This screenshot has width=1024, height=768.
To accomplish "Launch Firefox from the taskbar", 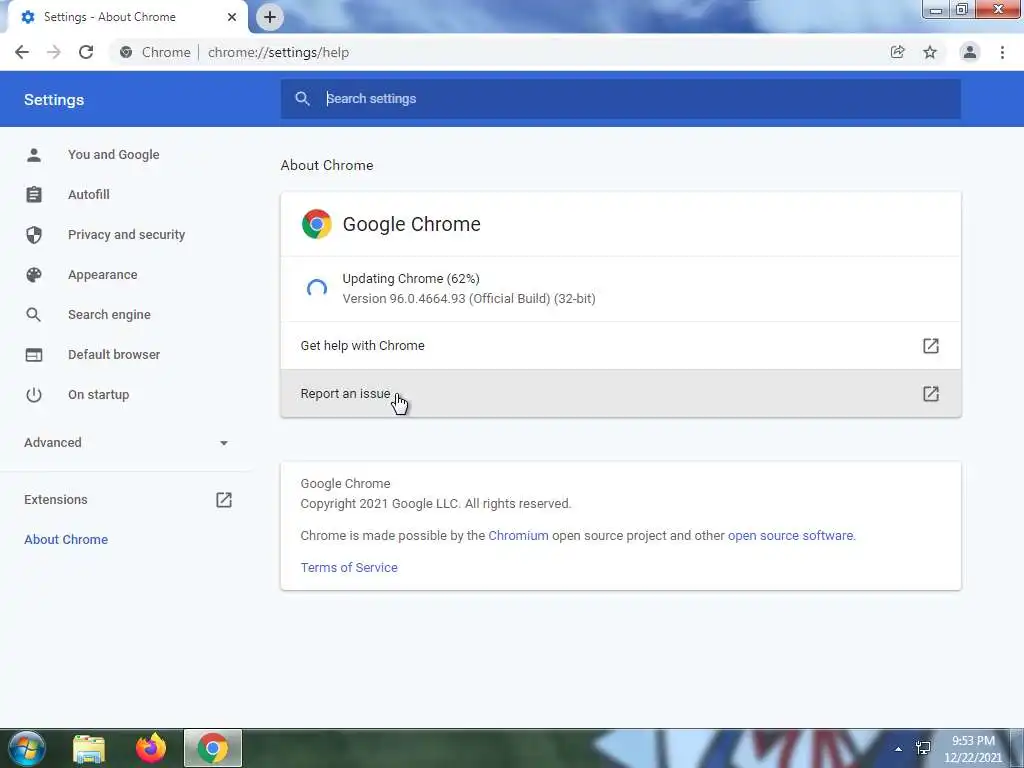I will [151, 748].
